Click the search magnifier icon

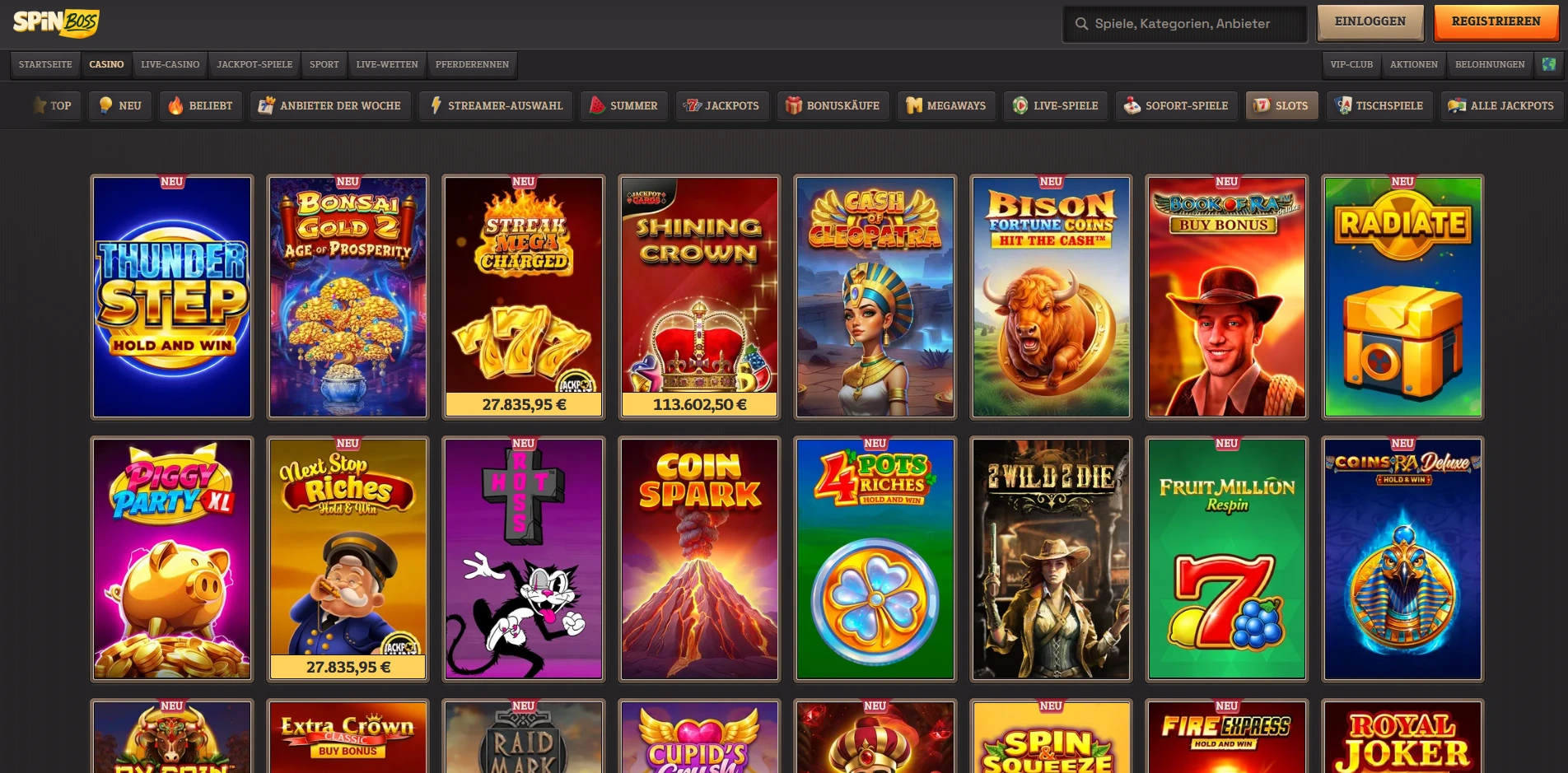click(x=1081, y=24)
